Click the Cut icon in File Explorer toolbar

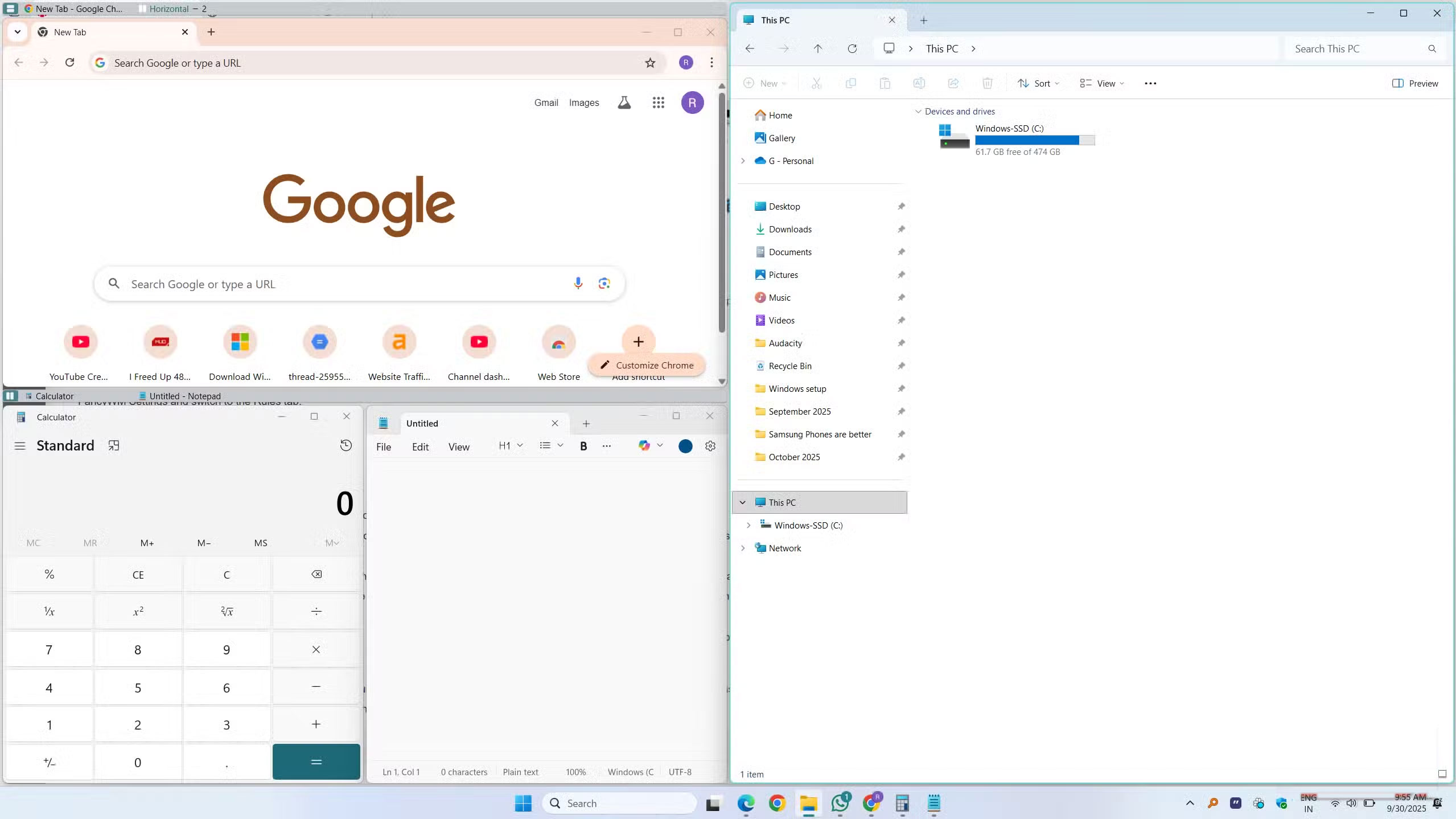coord(816,83)
